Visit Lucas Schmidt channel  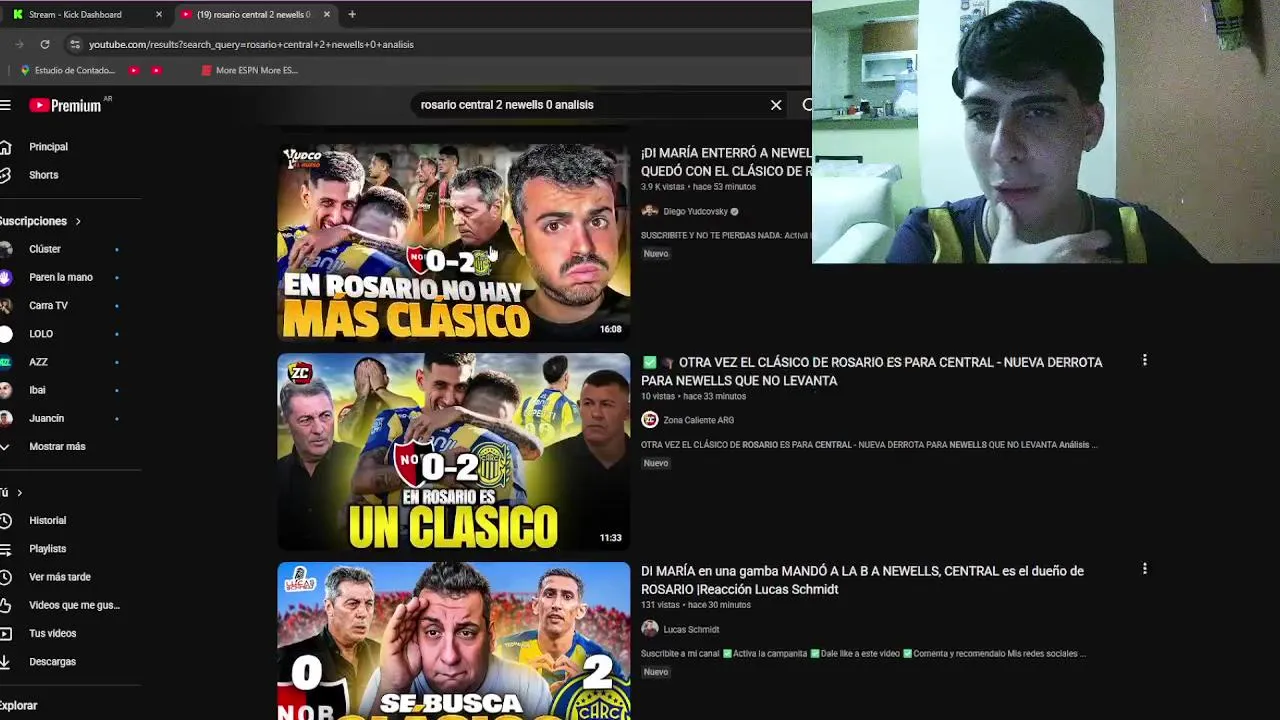click(691, 630)
